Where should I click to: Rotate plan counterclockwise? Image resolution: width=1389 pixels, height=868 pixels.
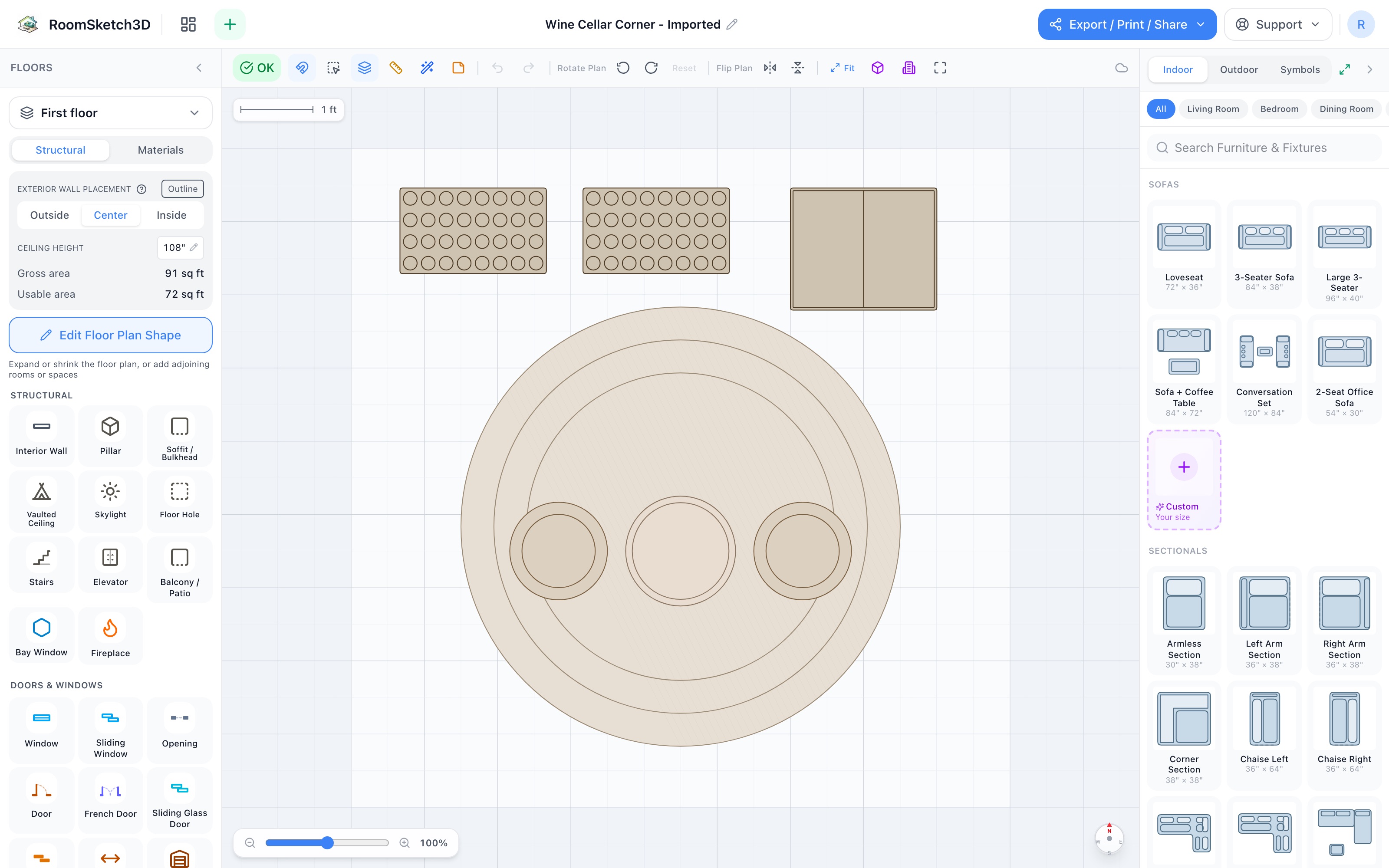click(623, 68)
